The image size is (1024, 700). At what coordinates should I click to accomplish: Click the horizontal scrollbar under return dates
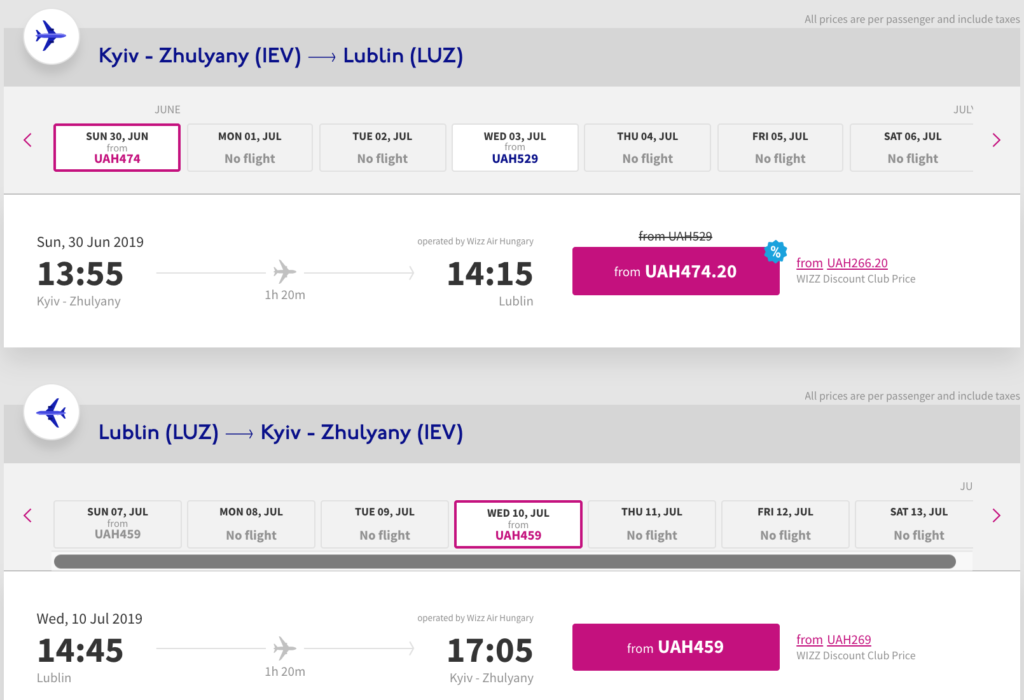pyautogui.click(x=504, y=562)
